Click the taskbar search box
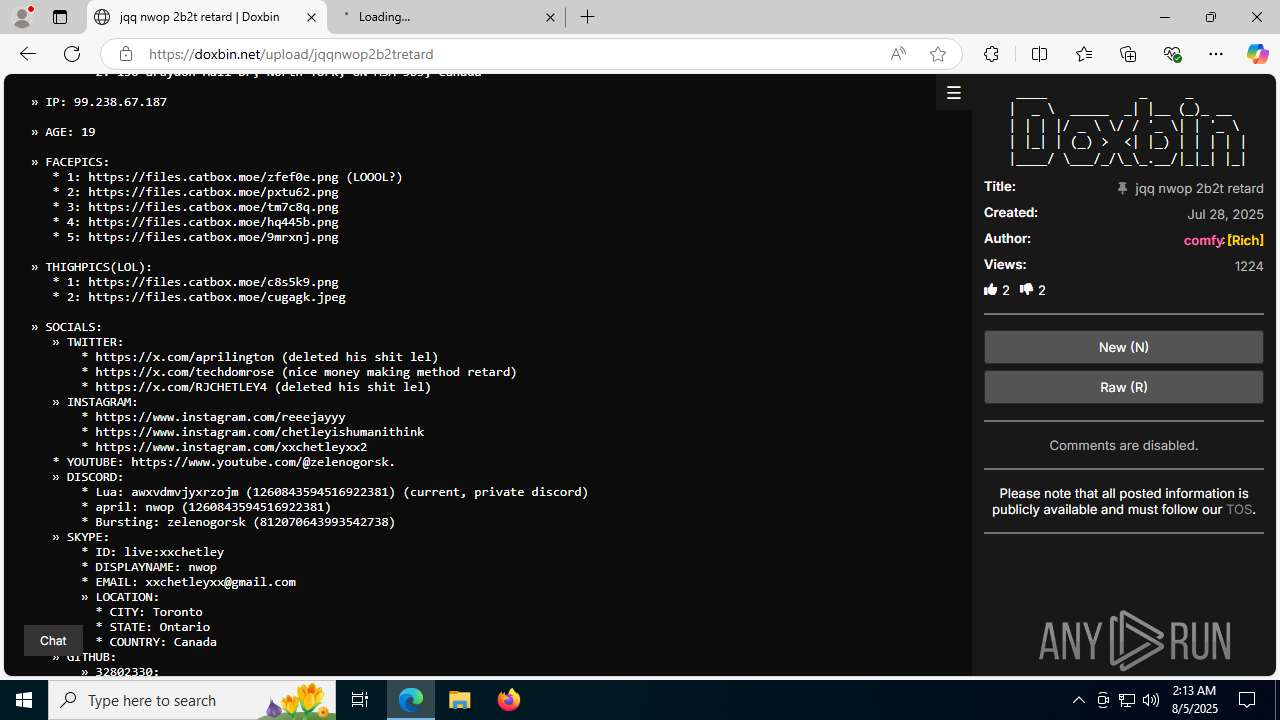 pos(193,700)
